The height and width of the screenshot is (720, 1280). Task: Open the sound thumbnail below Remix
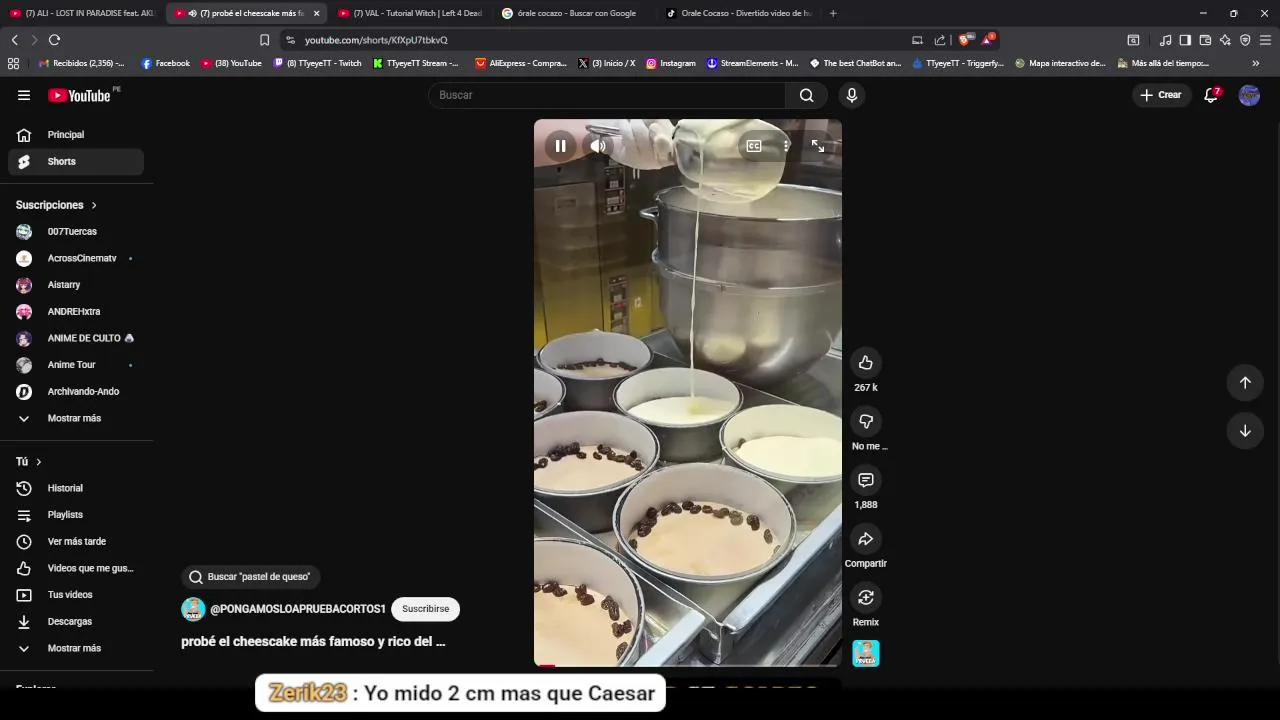tap(866, 654)
